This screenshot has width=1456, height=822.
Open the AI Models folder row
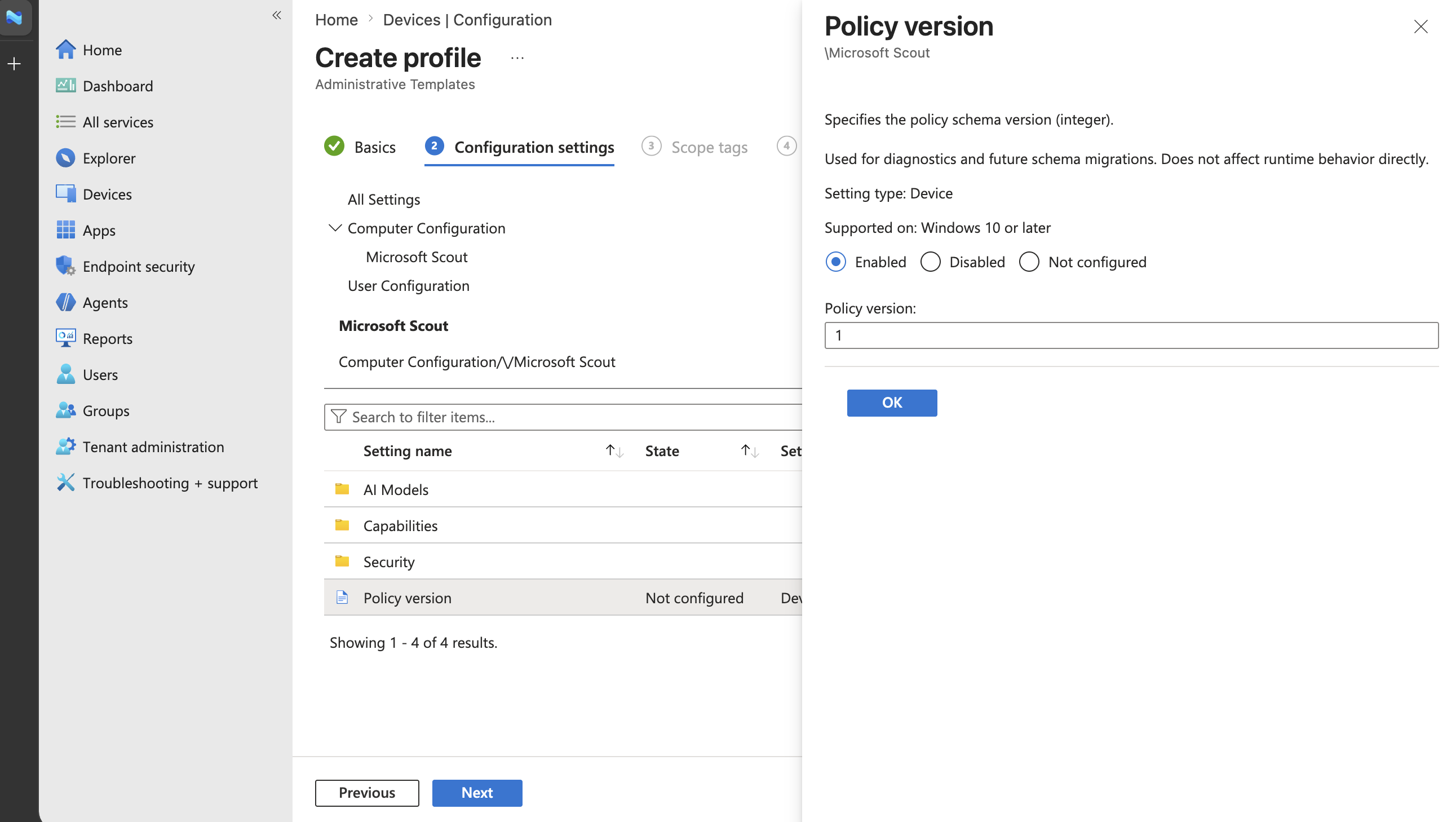563,489
